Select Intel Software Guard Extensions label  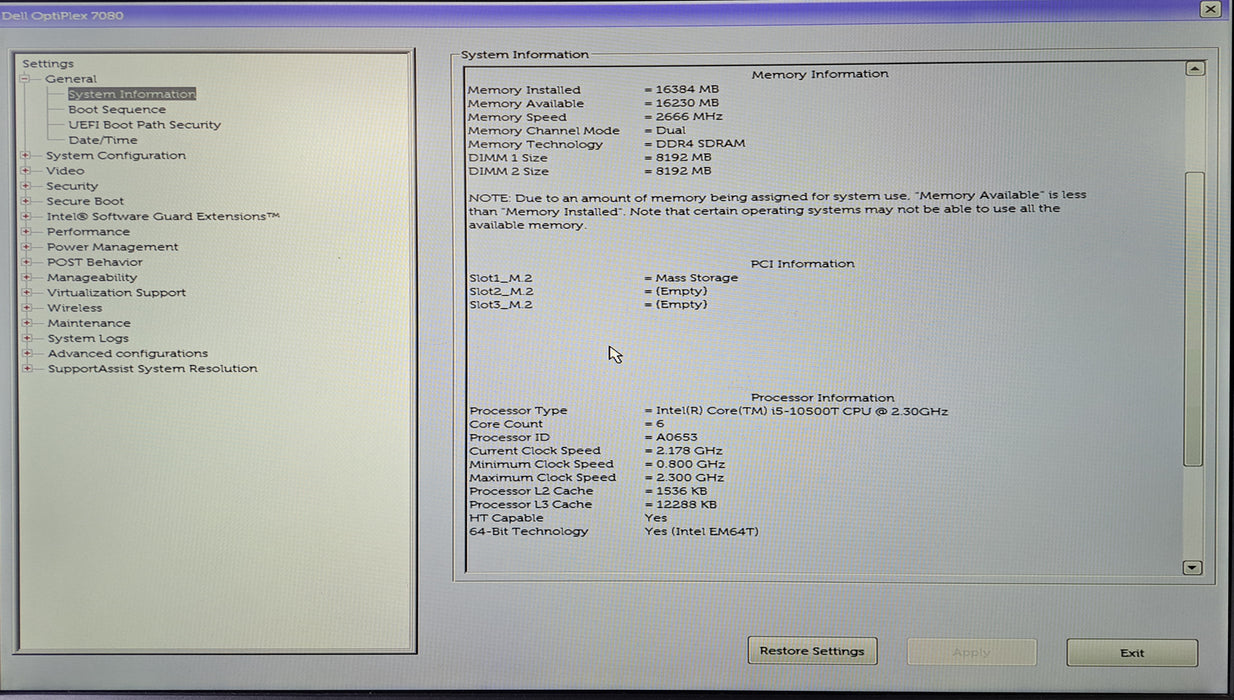coord(163,216)
